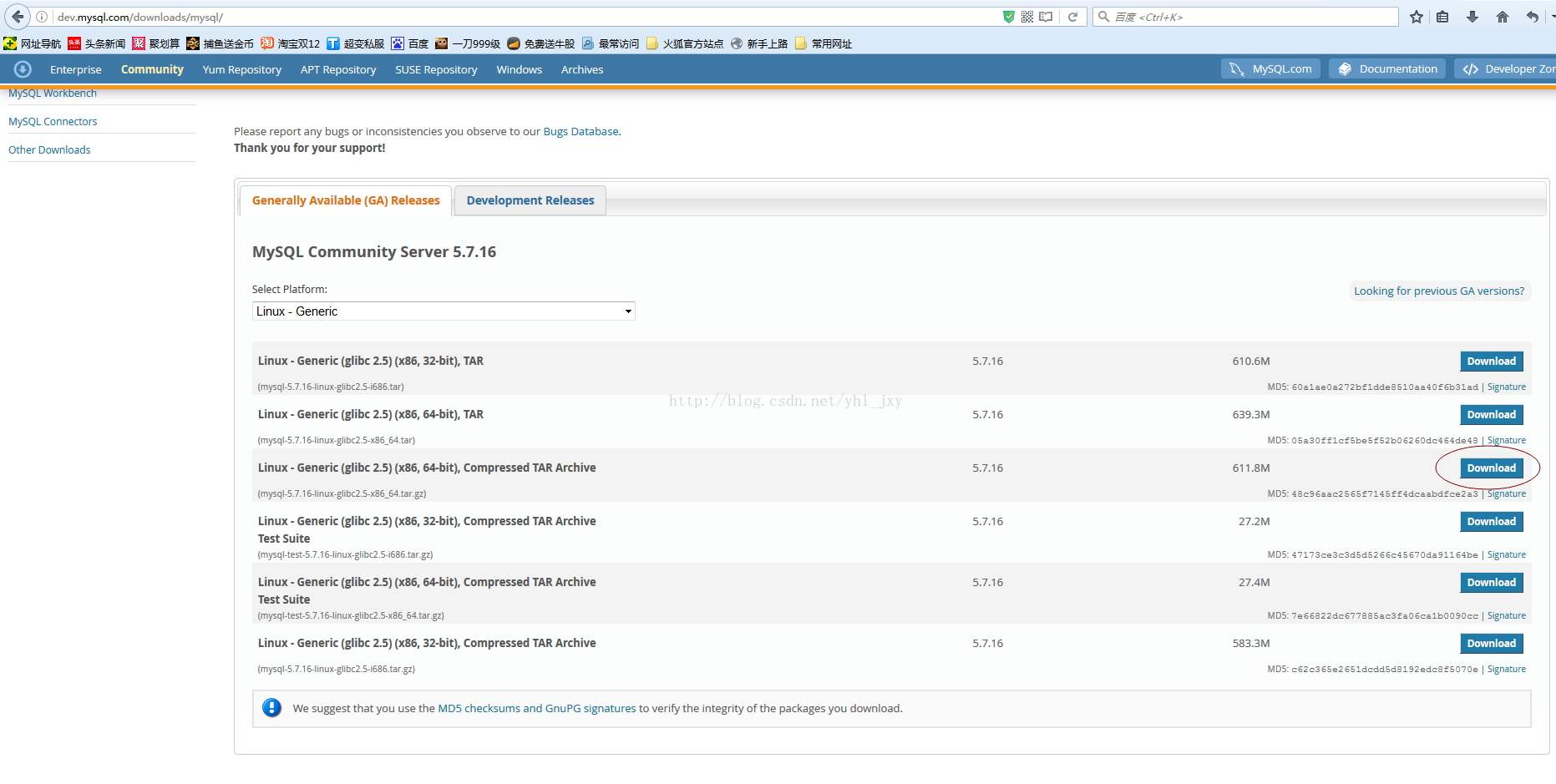Open site info icon in address bar
Viewport: 1556px width, 784px height.
pyautogui.click(x=42, y=17)
